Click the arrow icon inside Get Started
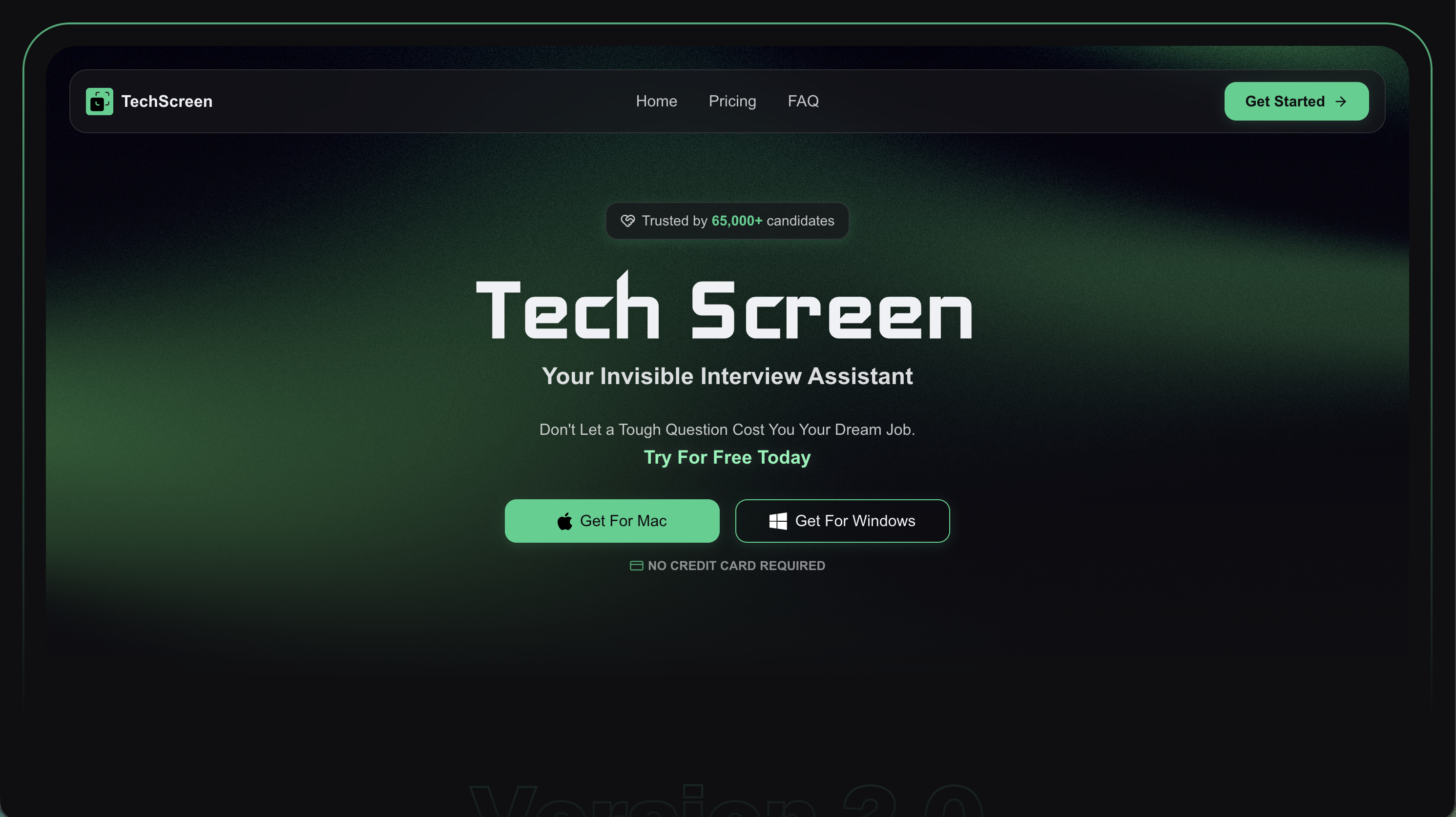The height and width of the screenshot is (817, 1456). click(1341, 102)
